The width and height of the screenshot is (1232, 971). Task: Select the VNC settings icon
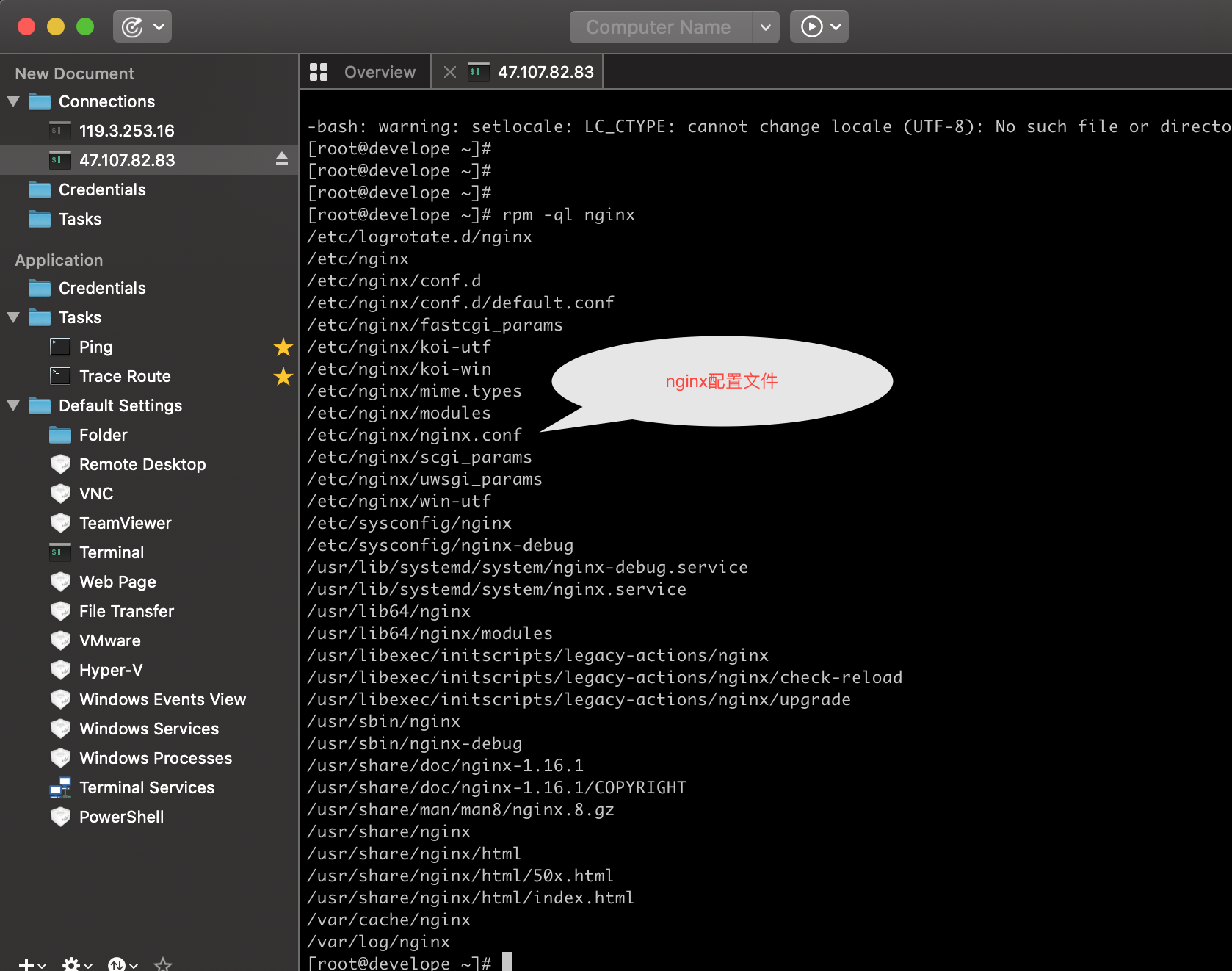point(59,494)
